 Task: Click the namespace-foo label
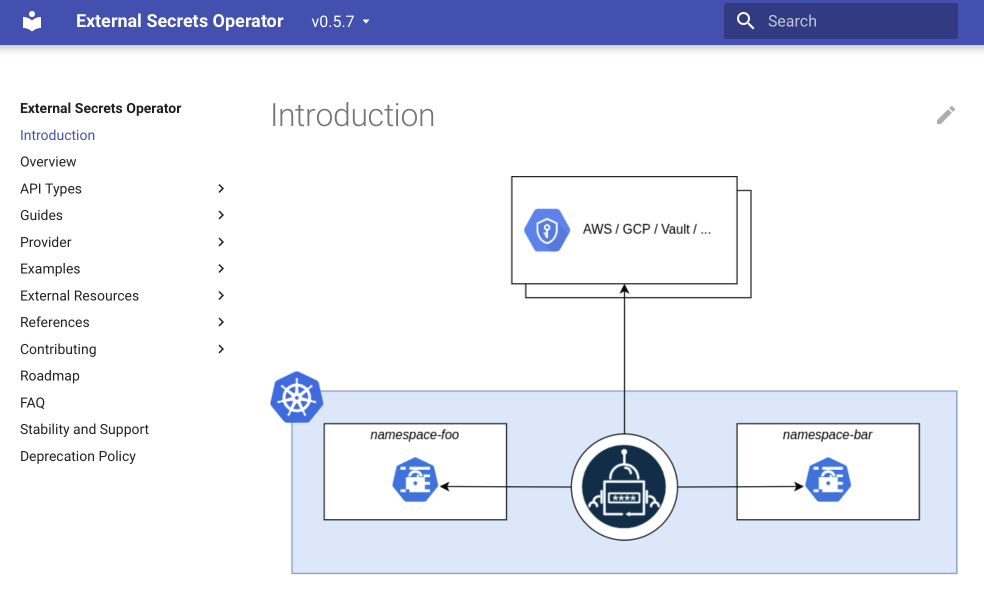click(x=415, y=434)
